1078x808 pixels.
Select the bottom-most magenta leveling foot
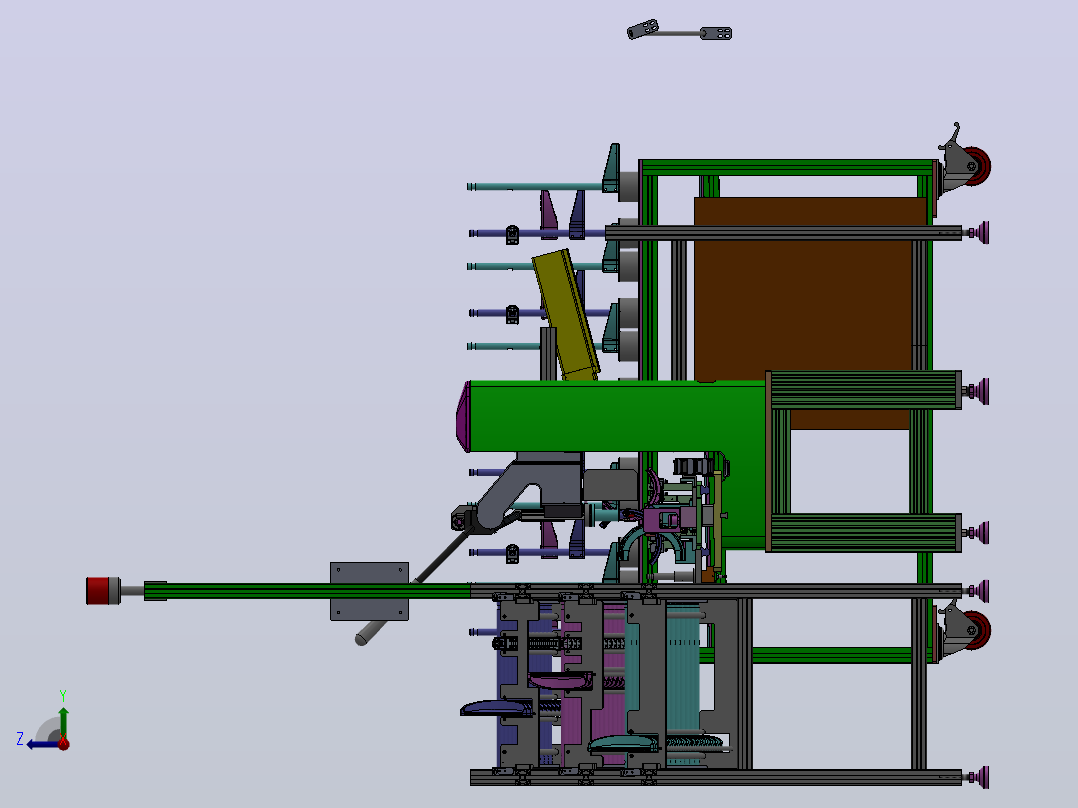pos(979,777)
